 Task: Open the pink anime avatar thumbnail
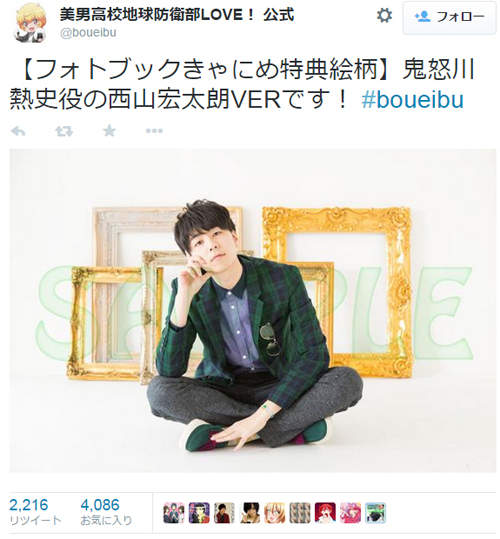tap(351, 513)
